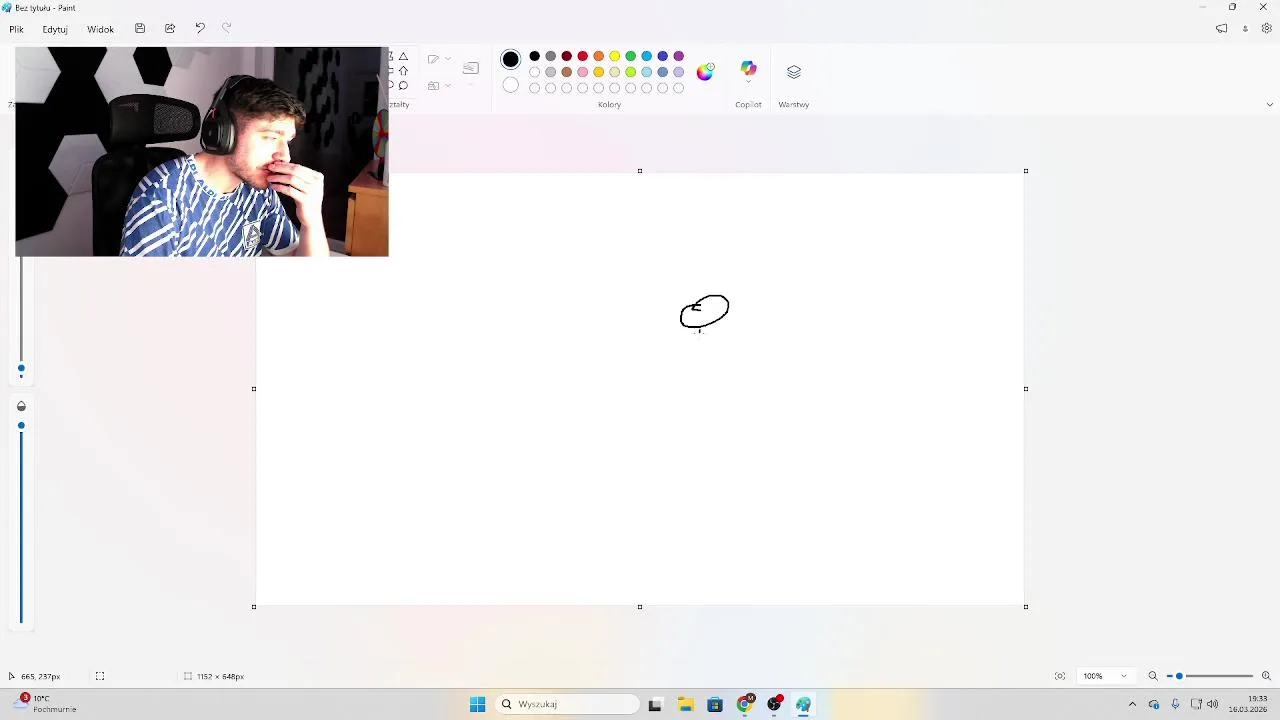1280x720 pixels.
Task: Click the volume icon in system tray
Action: (1212, 704)
